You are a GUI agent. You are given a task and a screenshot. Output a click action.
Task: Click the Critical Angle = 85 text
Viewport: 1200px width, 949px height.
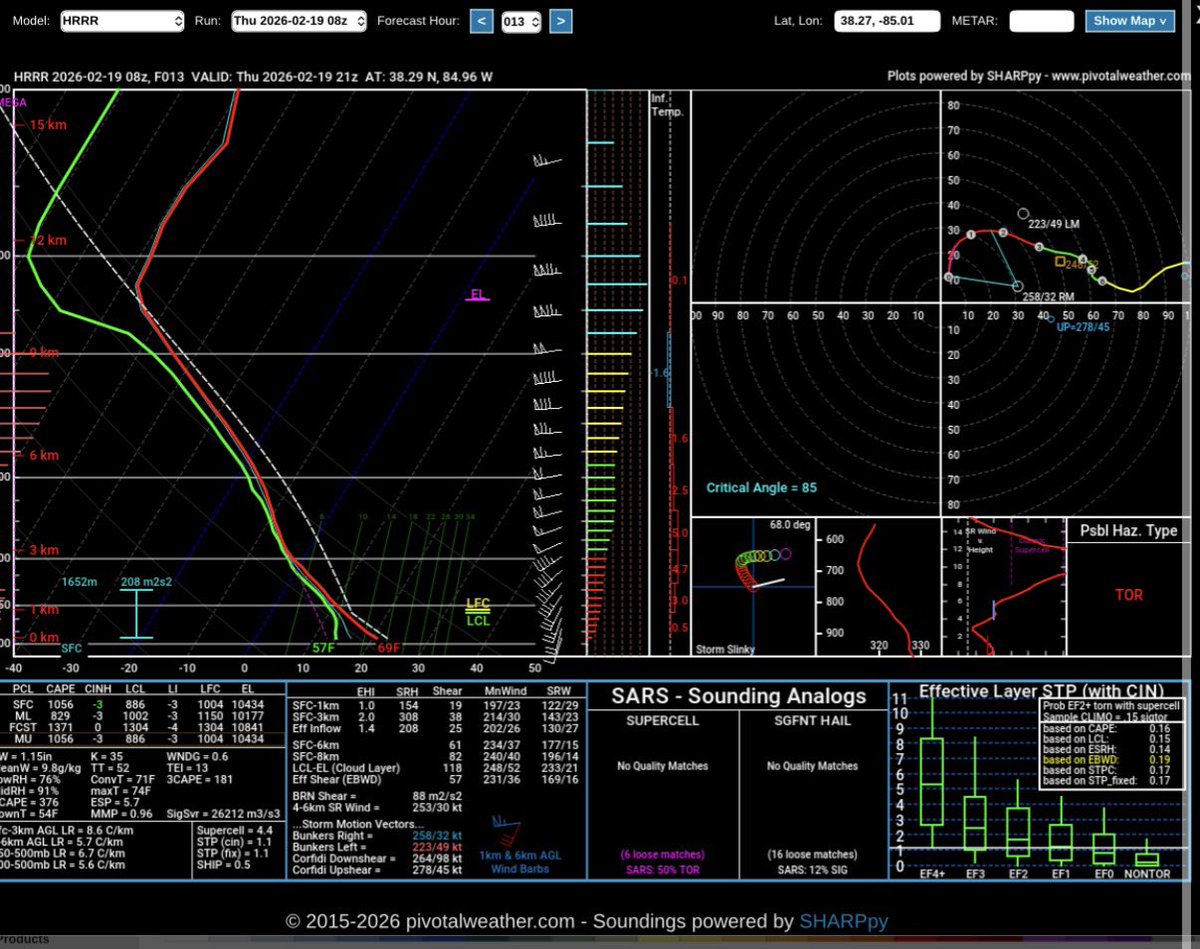[761, 488]
